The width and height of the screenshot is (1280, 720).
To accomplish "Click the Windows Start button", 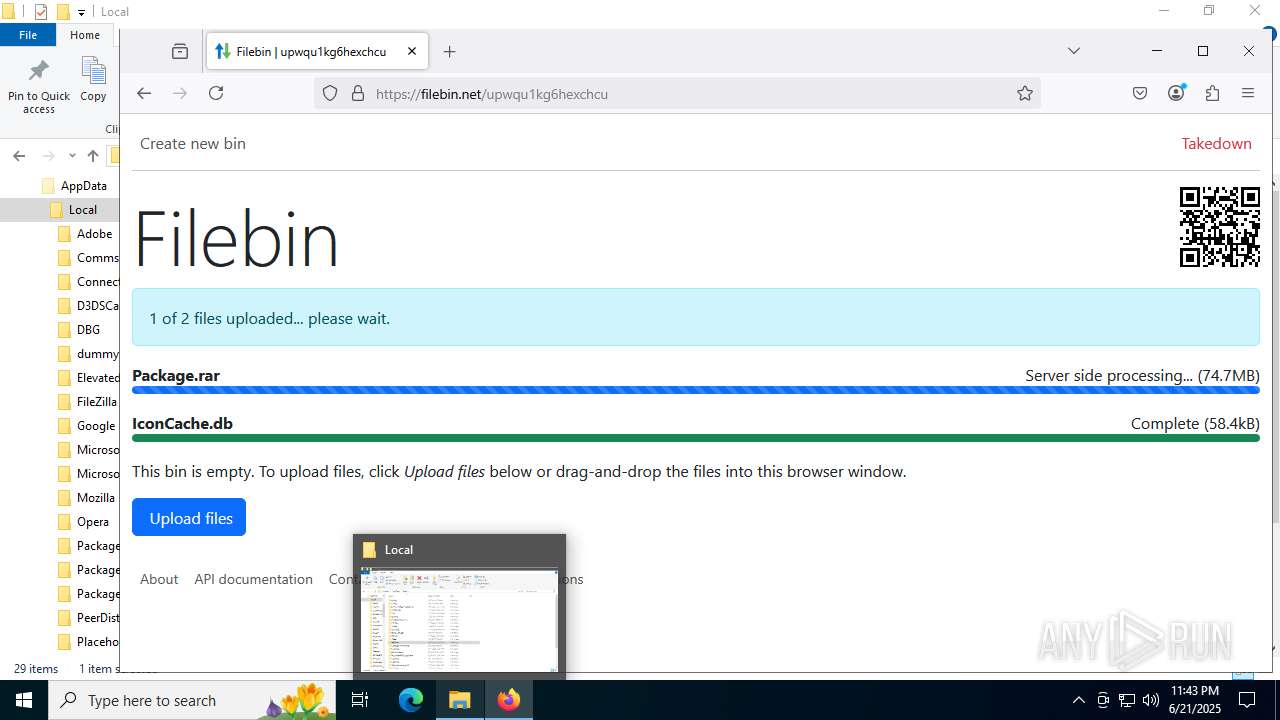I will pyautogui.click(x=23, y=700).
